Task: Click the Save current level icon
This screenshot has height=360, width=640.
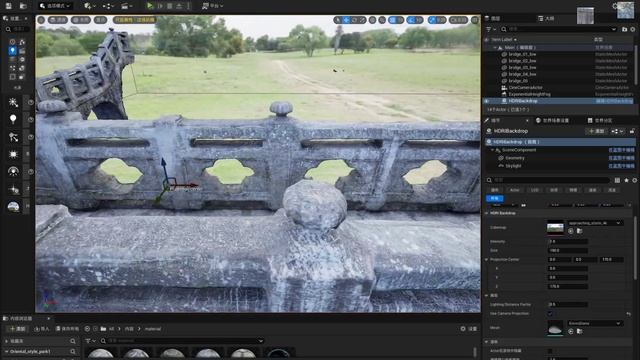Action: pyautogui.click(x=9, y=6)
